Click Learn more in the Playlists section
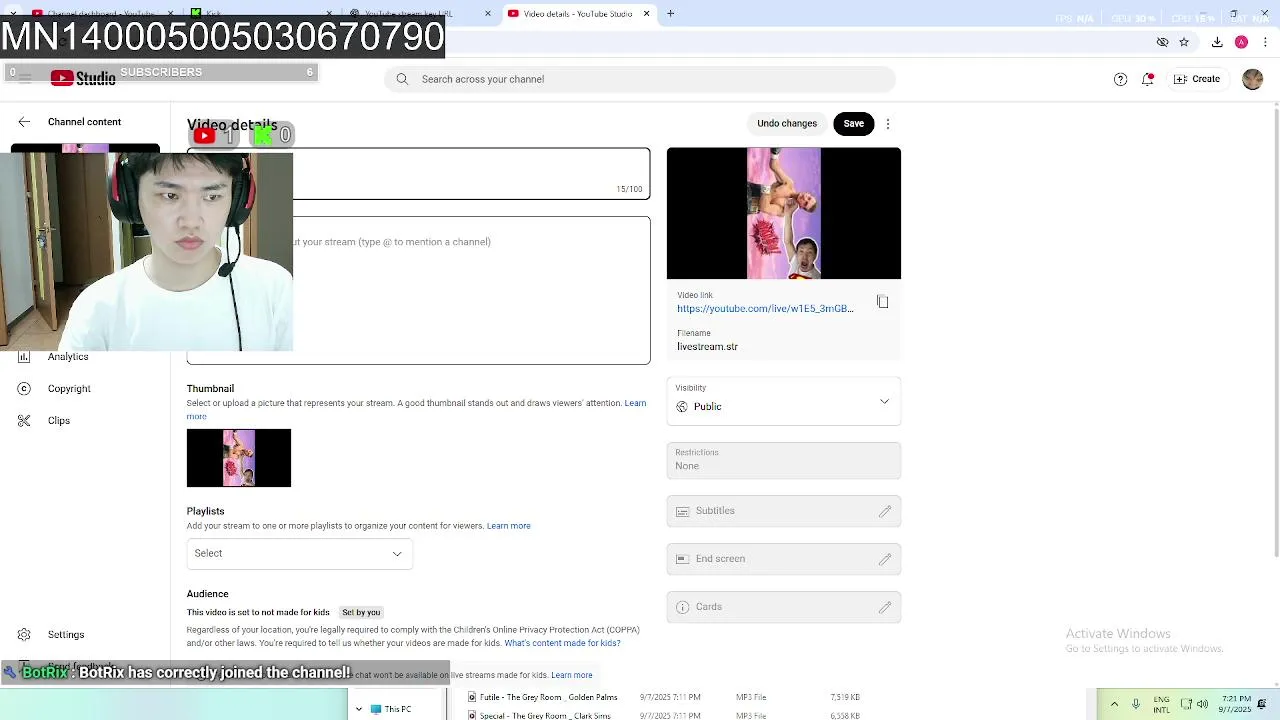 (508, 526)
